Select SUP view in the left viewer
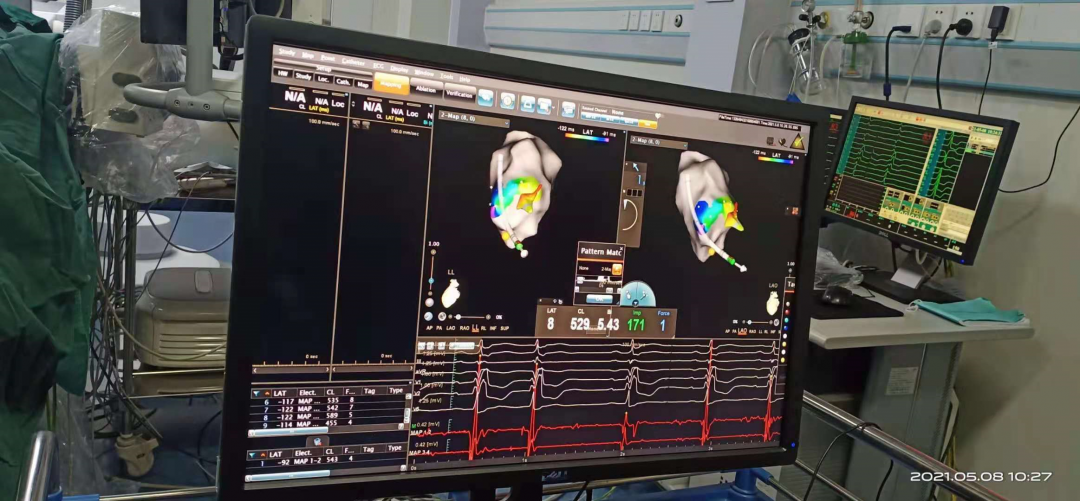Viewport: 1080px width, 501px height. tap(505, 328)
